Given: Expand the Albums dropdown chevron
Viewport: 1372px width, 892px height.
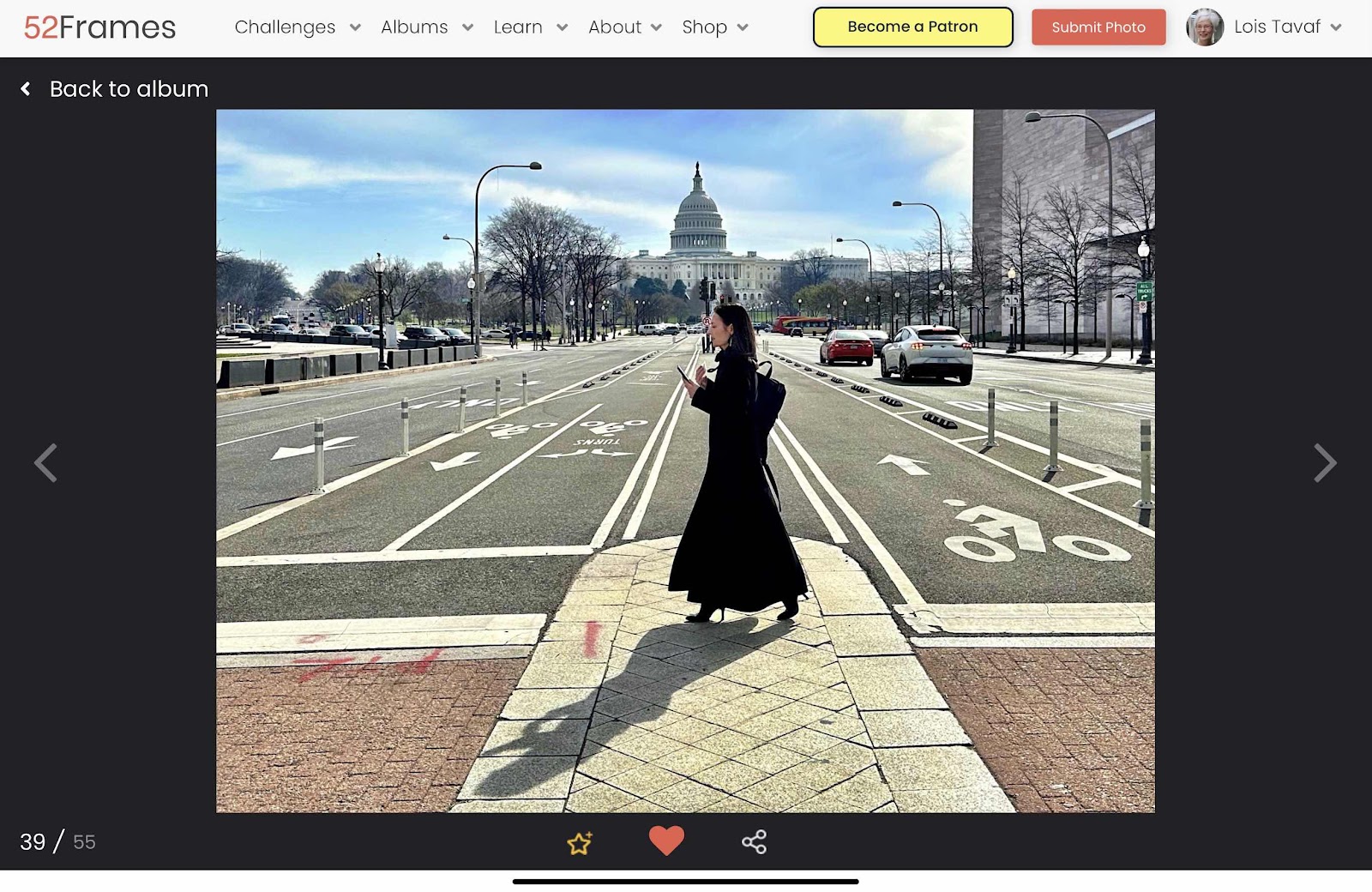Looking at the screenshot, I should pos(467,27).
